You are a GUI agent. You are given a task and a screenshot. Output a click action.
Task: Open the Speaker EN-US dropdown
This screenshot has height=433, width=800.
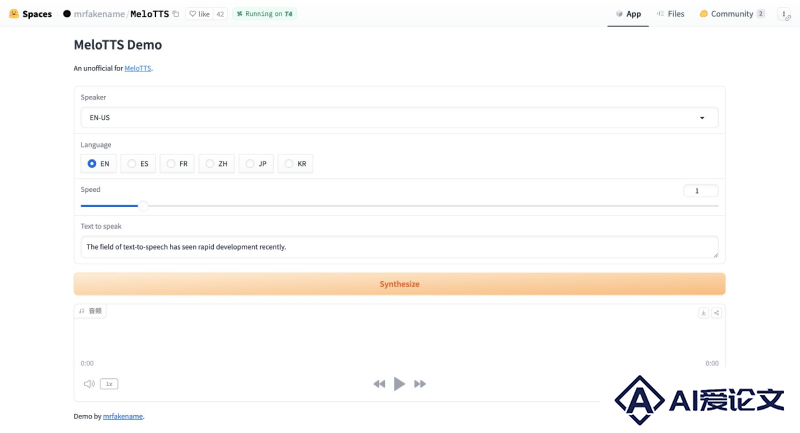click(399, 117)
